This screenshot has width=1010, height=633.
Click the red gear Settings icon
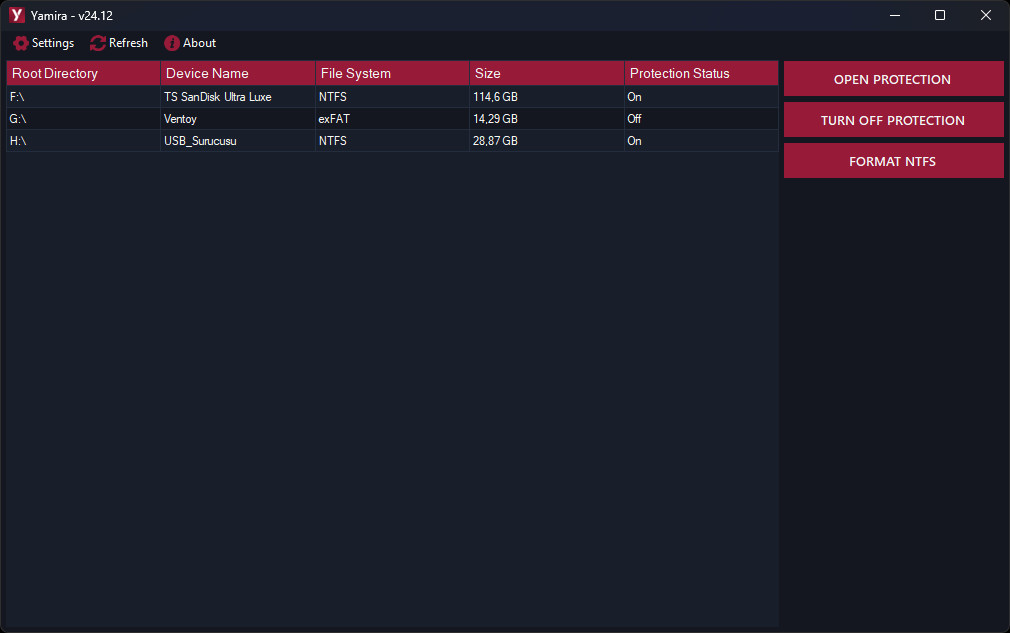21,43
